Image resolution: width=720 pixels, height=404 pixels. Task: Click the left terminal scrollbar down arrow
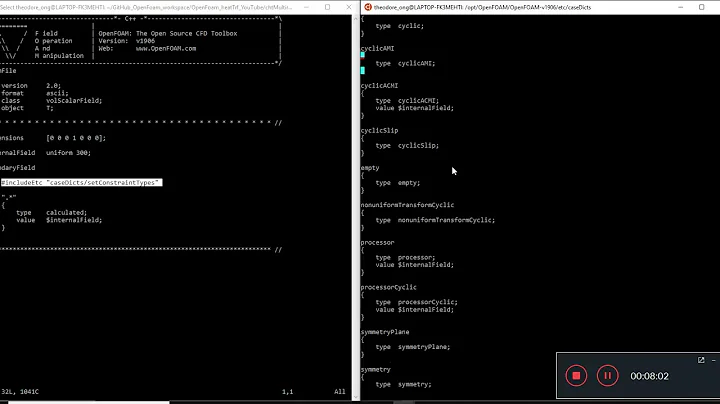tap(355, 397)
